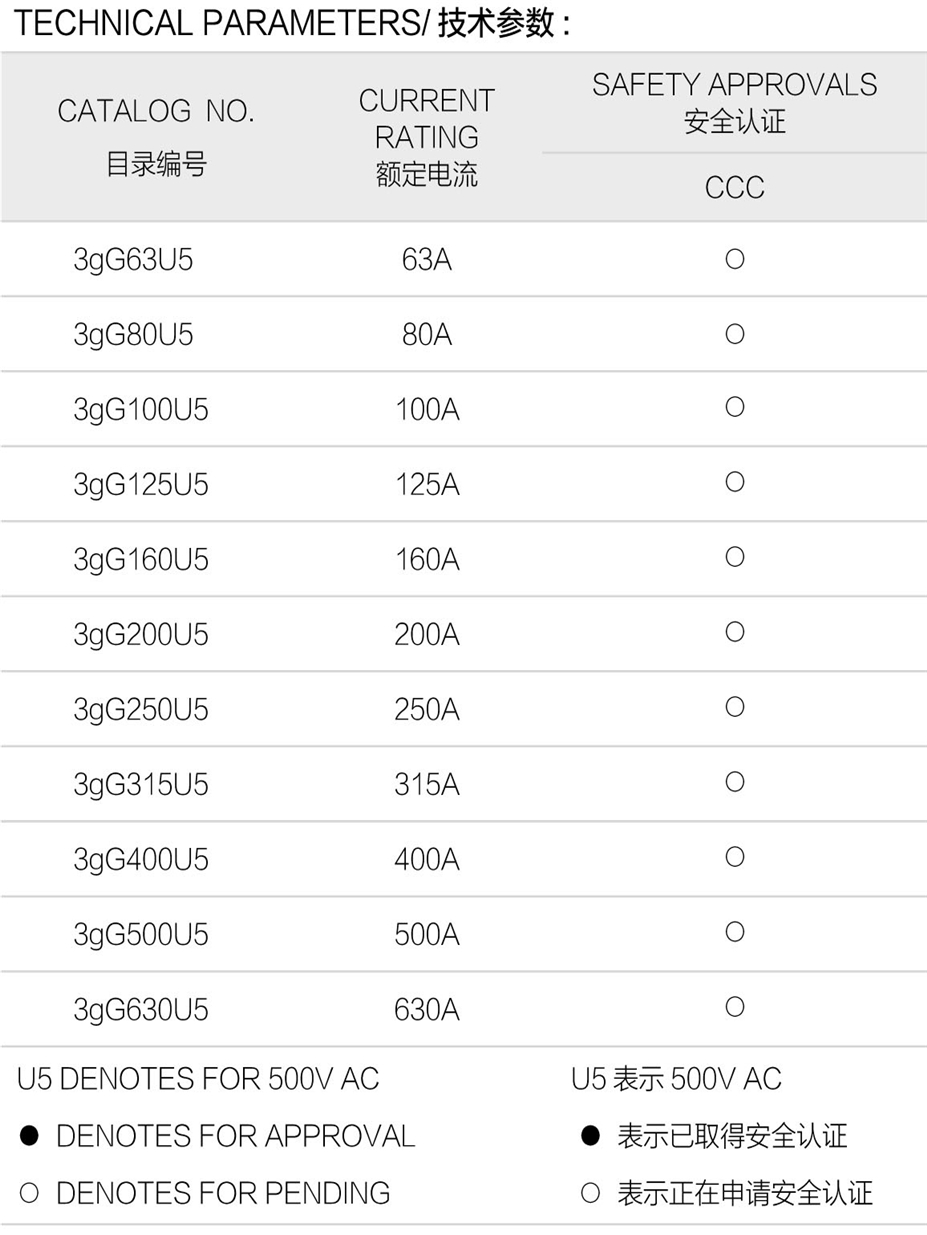The height and width of the screenshot is (1235, 927).
Task: Click the 315A current rating value
Action: 427,784
